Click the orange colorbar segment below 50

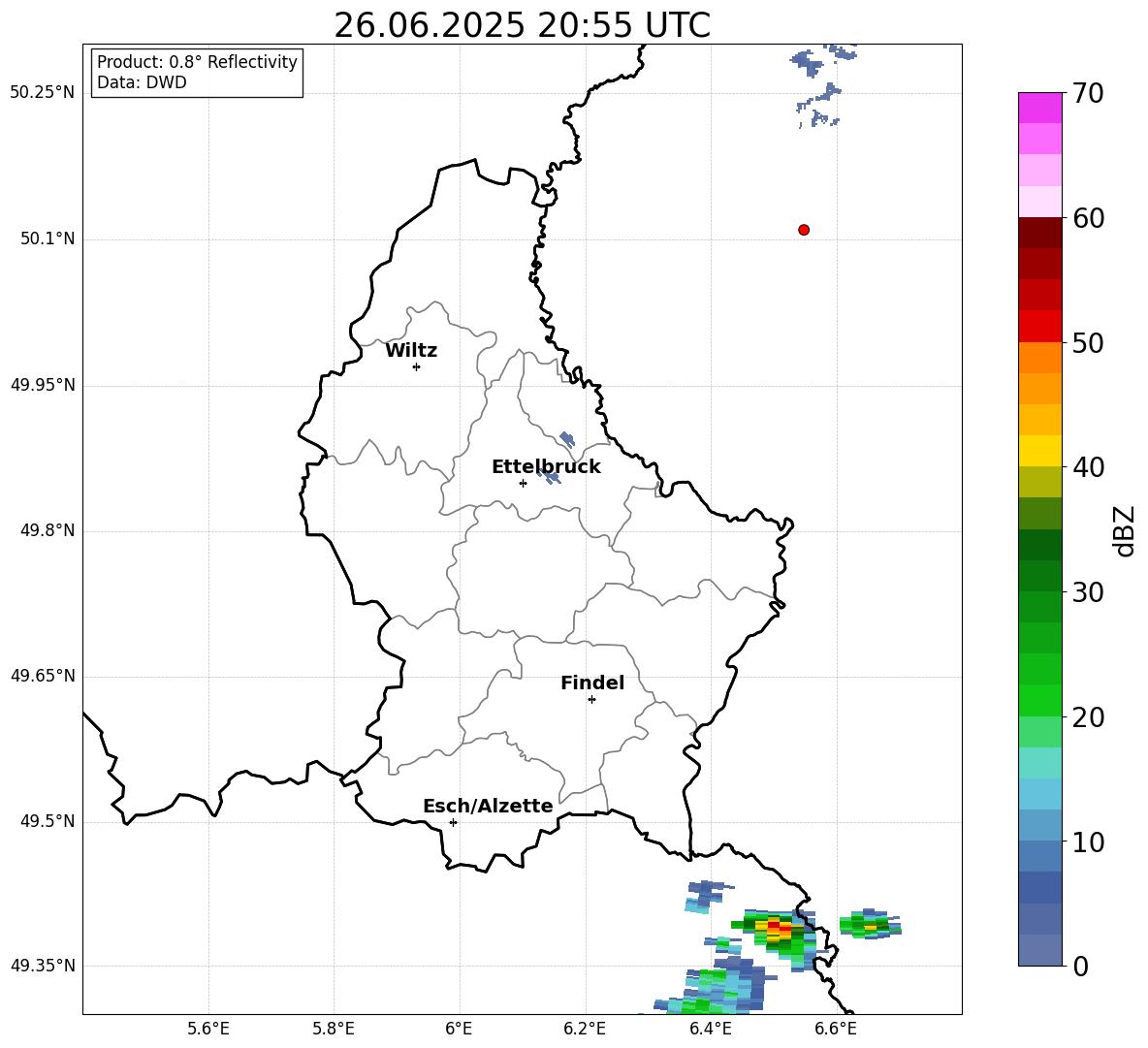tap(1039, 358)
